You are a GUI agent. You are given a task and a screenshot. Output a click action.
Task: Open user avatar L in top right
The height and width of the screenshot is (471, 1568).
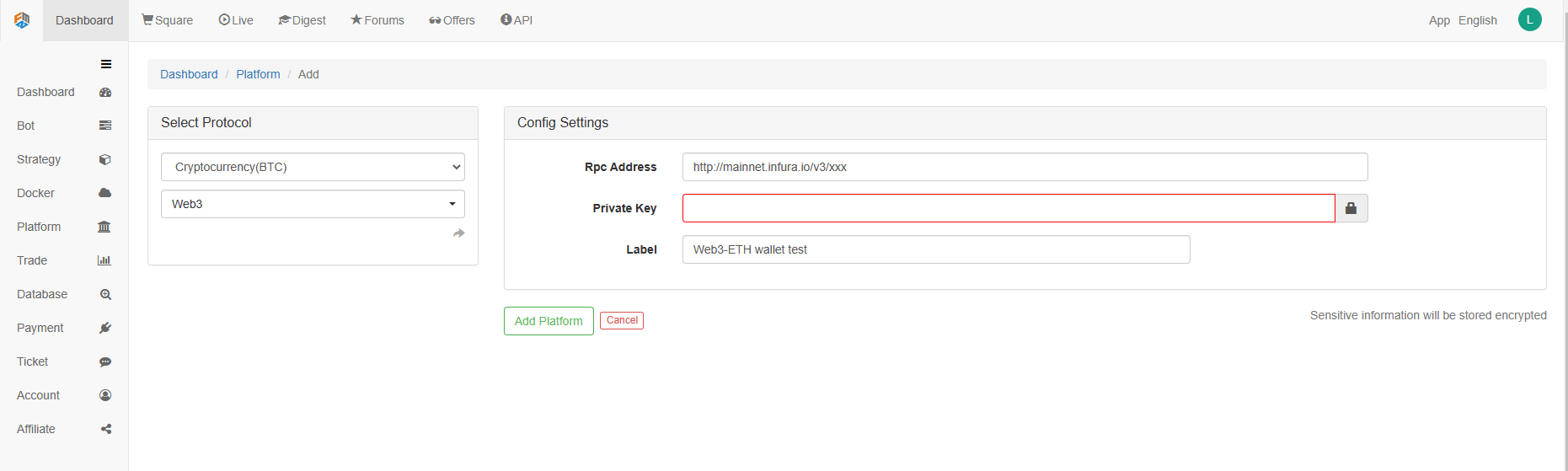pyautogui.click(x=1529, y=19)
